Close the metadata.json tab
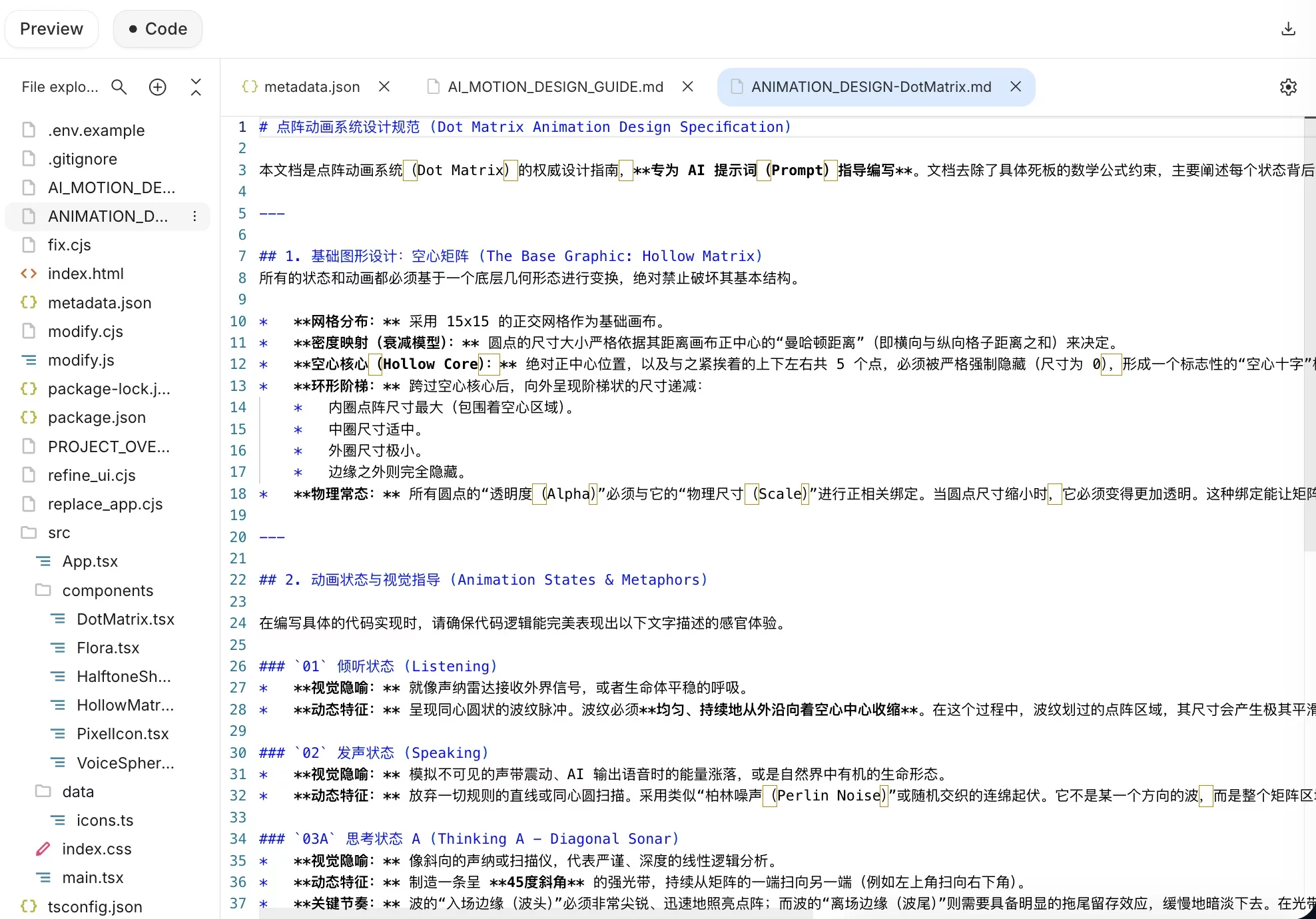 [384, 87]
